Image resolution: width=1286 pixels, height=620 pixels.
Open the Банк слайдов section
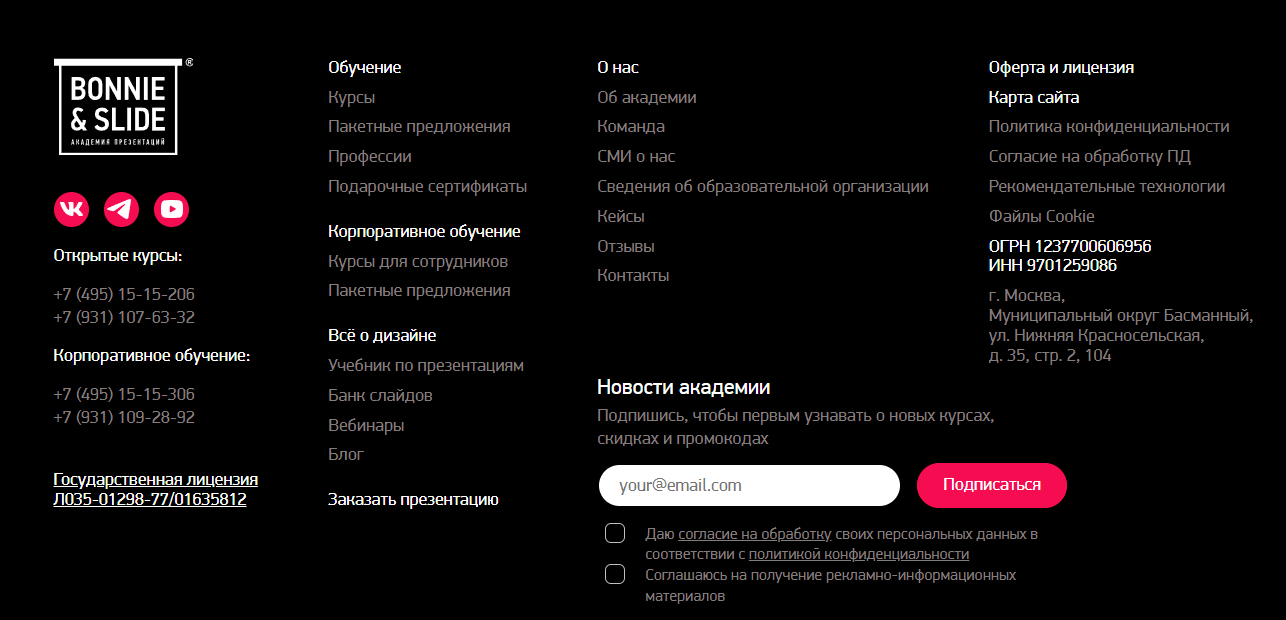[380, 395]
